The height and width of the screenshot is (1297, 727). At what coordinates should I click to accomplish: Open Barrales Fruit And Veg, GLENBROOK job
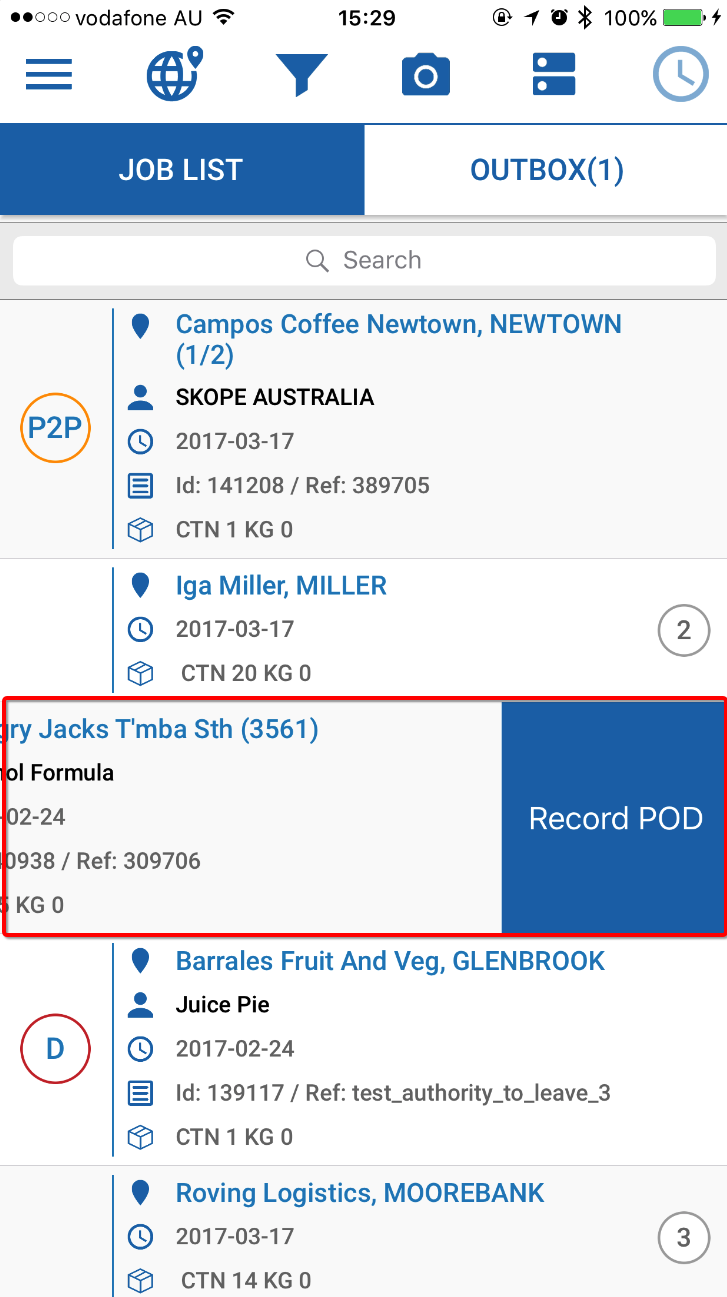[390, 962]
